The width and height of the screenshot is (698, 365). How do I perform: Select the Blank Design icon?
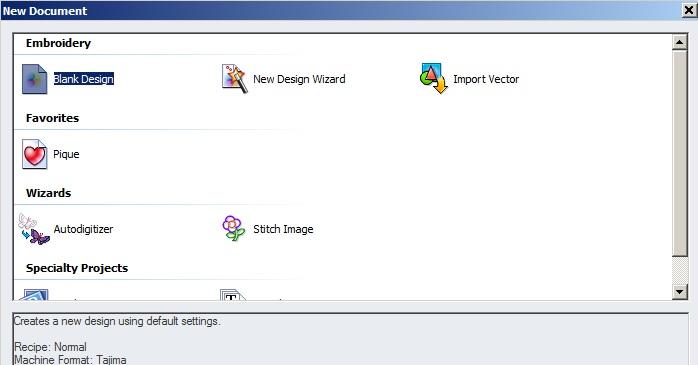click(x=35, y=79)
